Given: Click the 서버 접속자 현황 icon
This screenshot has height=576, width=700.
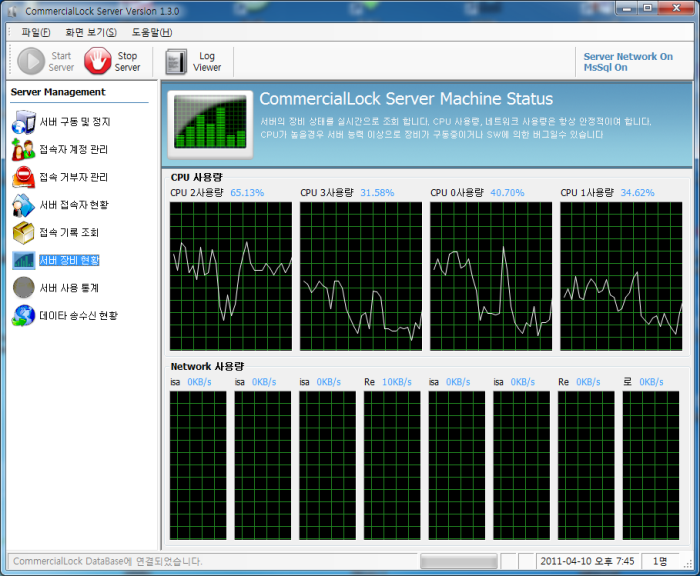Looking at the screenshot, I should pyautogui.click(x=23, y=205).
